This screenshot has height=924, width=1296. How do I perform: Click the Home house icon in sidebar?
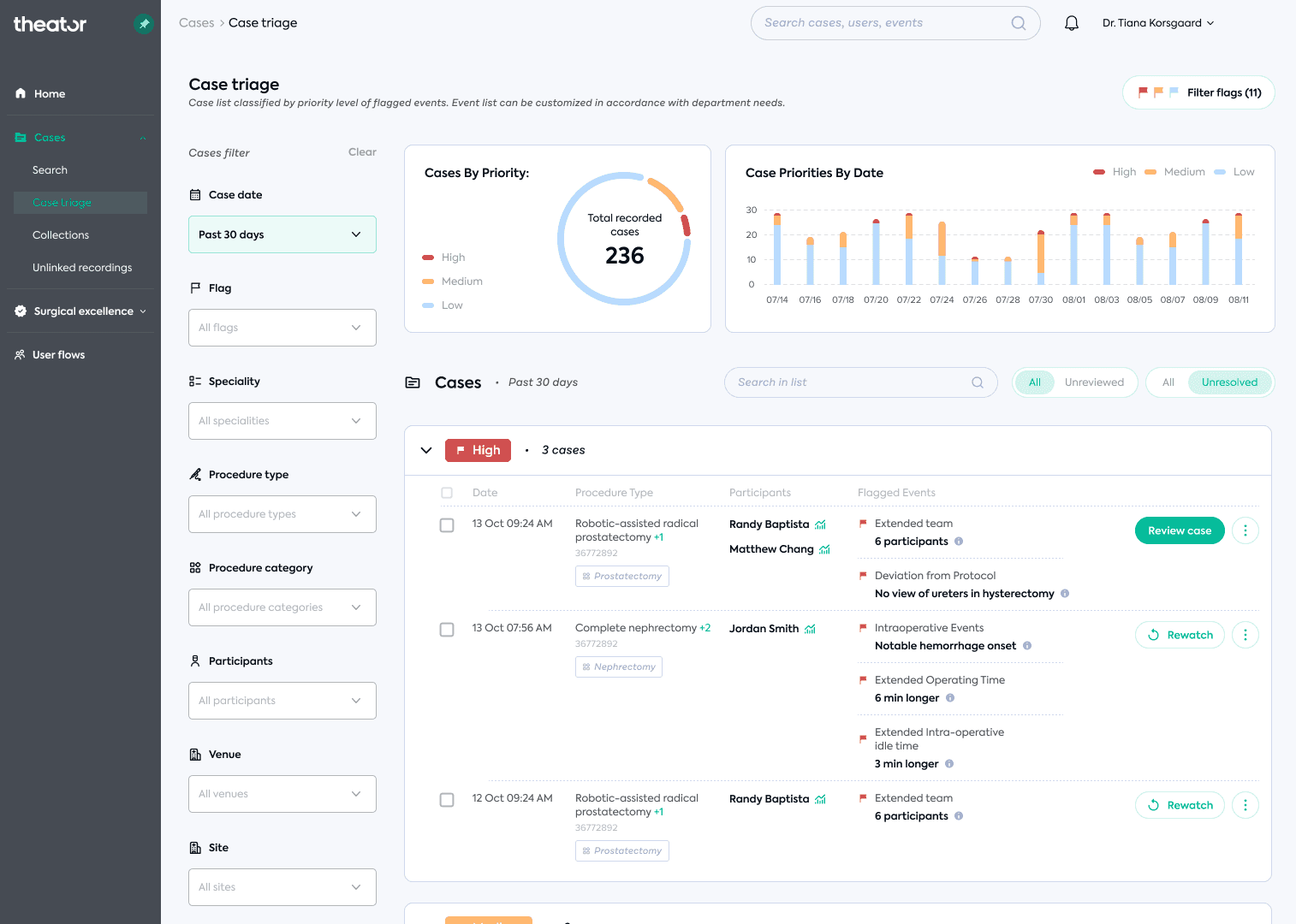pyautogui.click(x=21, y=93)
